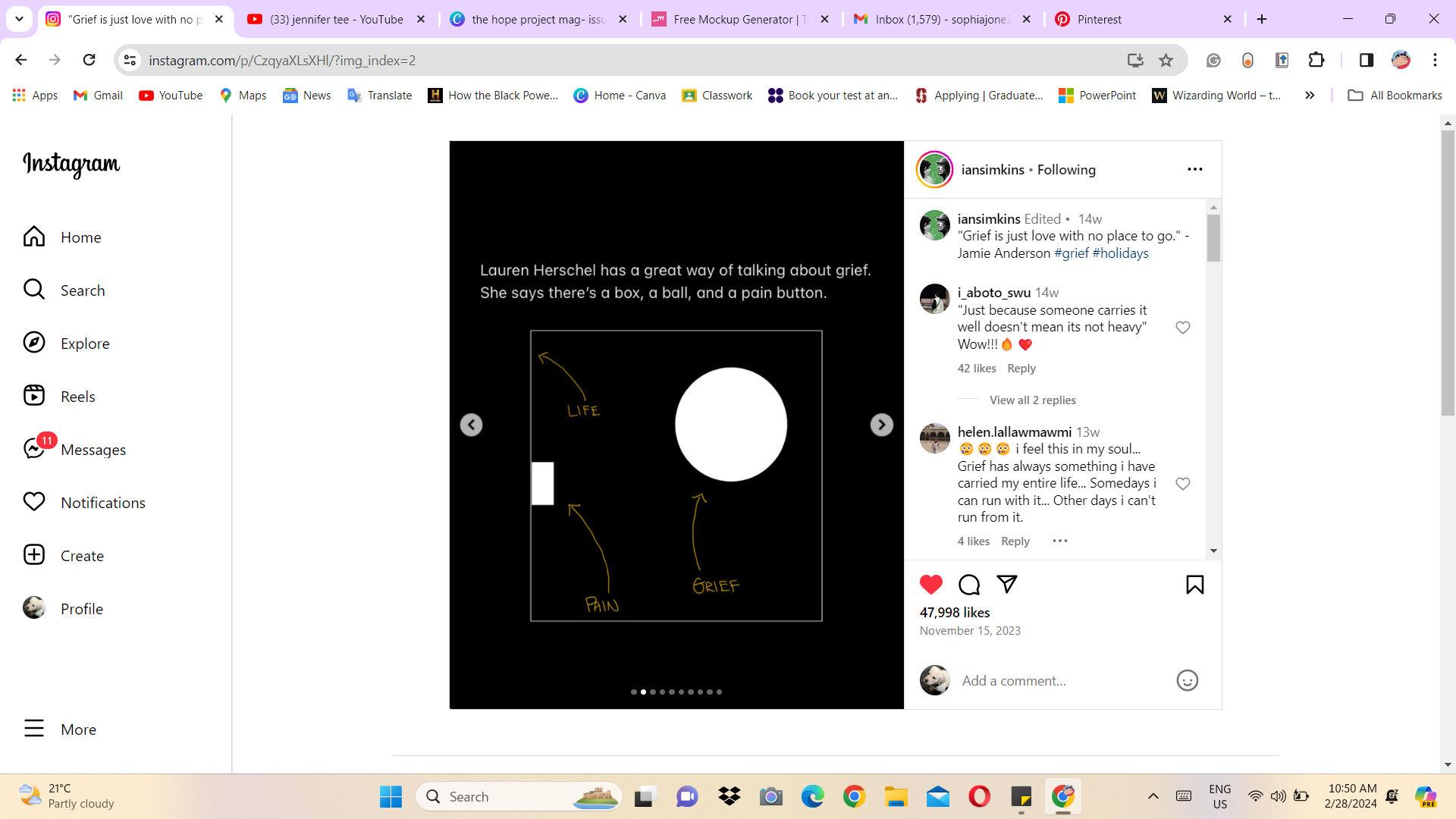Viewport: 1456px width, 819px height.
Task: Toggle the saved bookmark on post
Action: pos(1194,585)
